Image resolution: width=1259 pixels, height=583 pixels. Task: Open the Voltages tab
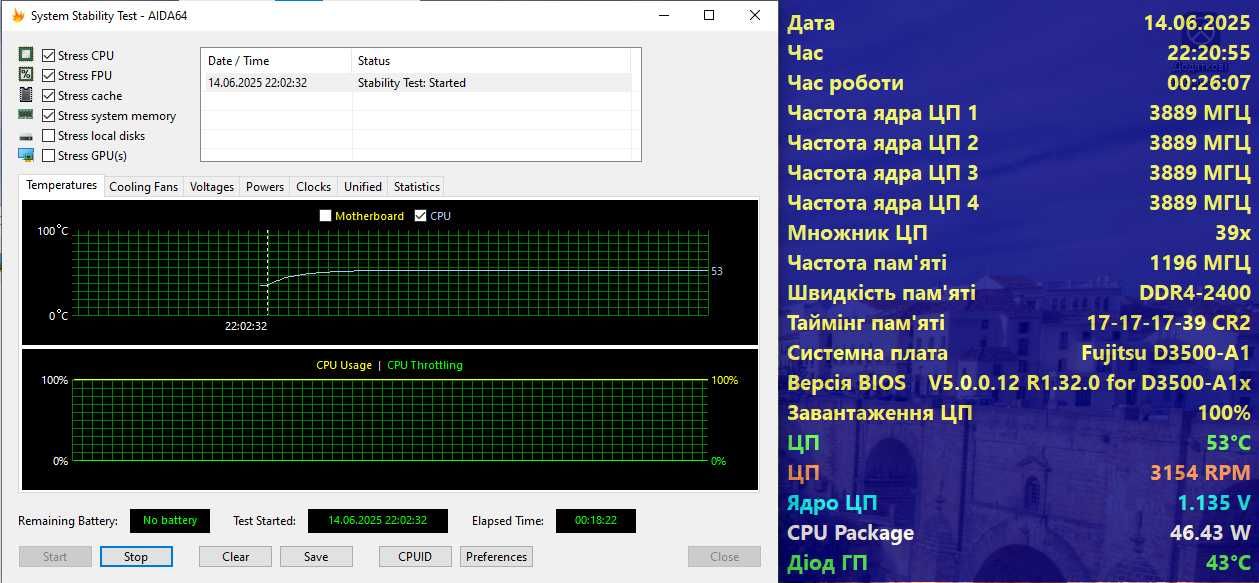[x=212, y=187]
